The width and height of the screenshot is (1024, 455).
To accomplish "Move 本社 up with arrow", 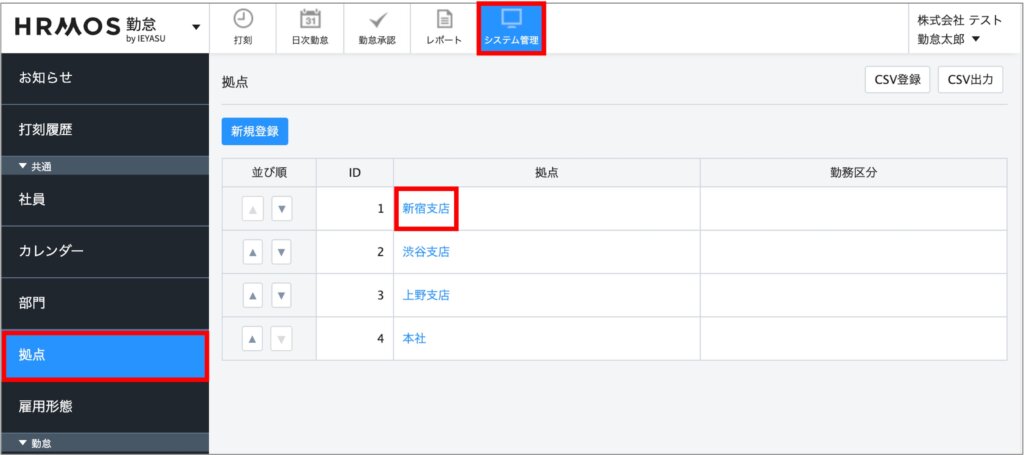I will 254,340.
